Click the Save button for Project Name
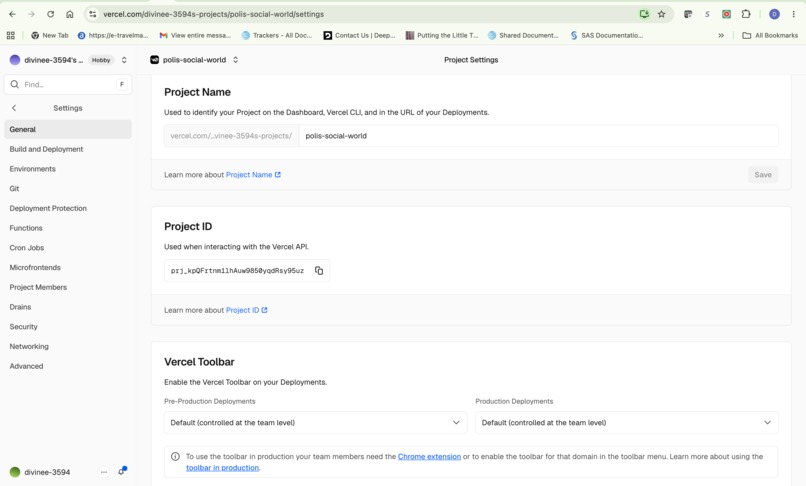806x486 pixels. (x=763, y=175)
